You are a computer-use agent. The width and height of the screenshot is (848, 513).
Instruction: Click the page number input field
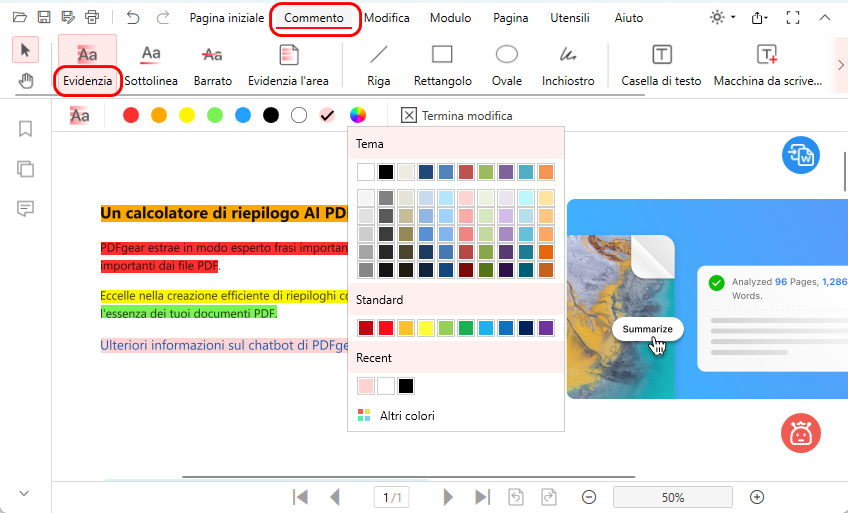392,497
